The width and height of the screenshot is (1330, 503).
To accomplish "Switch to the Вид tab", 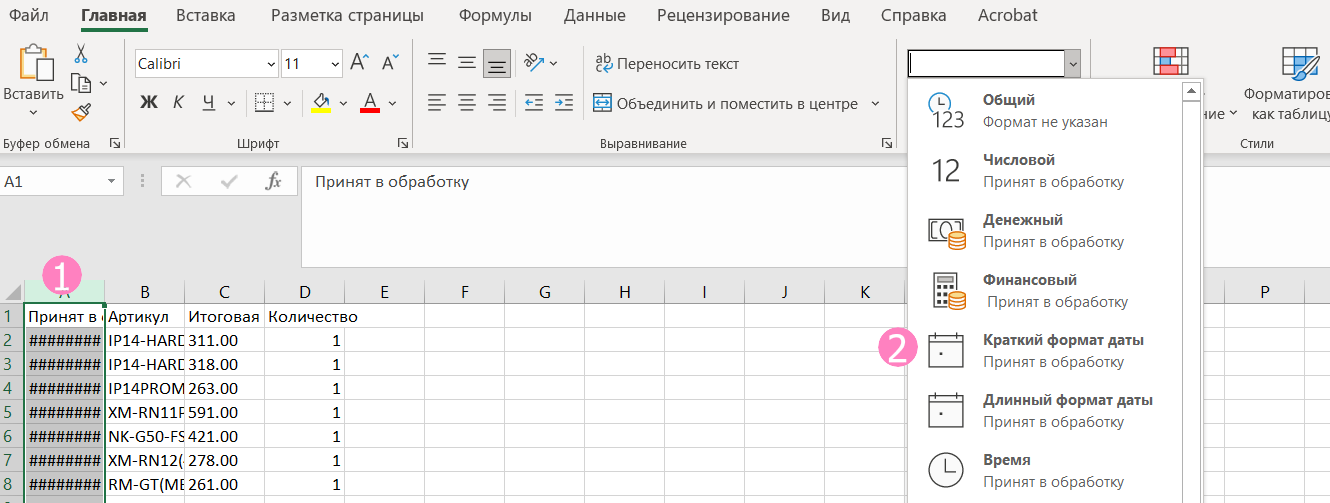I will 835,15.
